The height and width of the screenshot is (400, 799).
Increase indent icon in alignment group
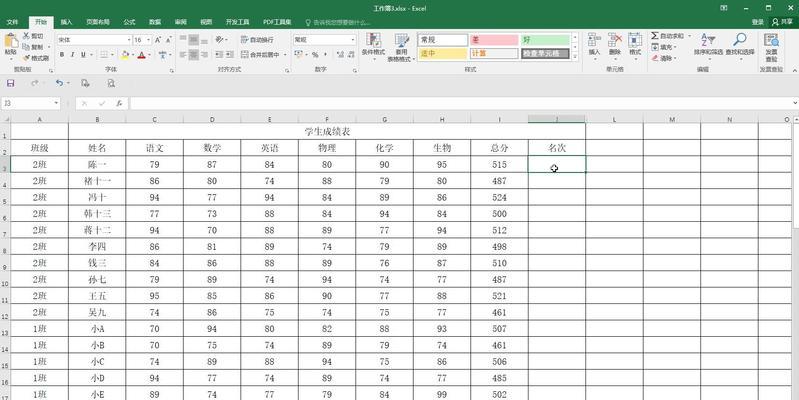click(230, 55)
